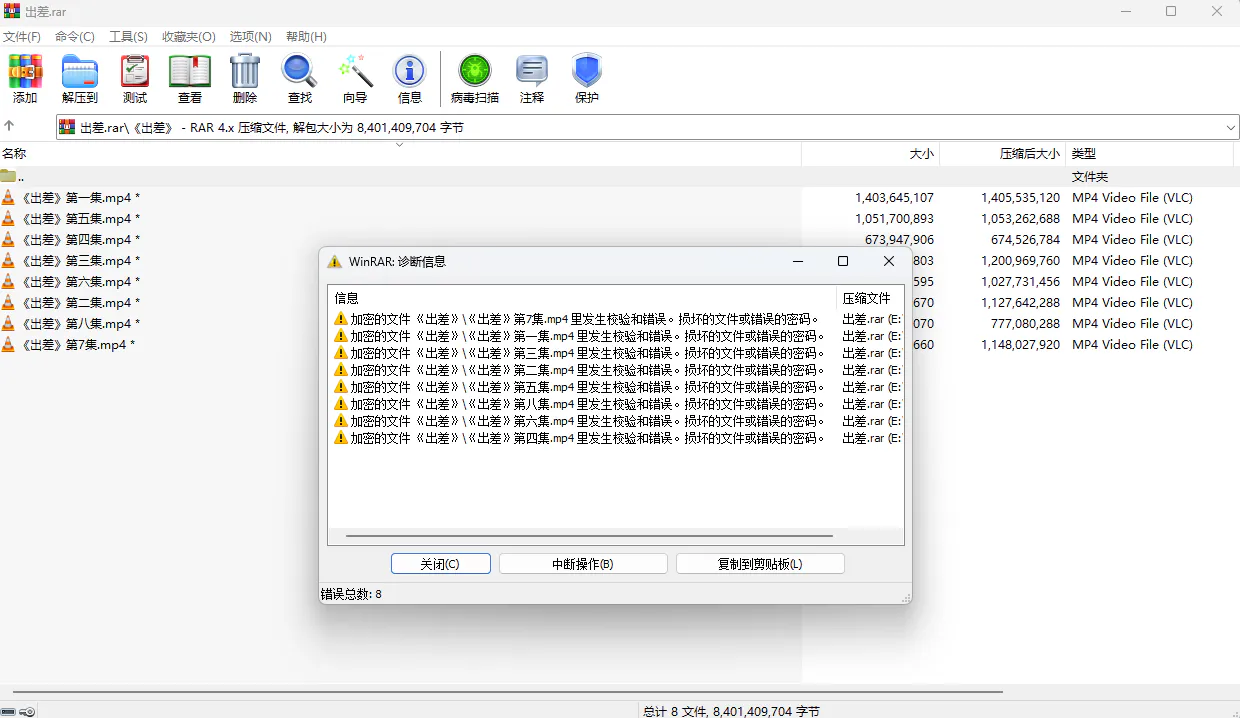Image resolution: width=1240 pixels, height=718 pixels.
Task: Click the 保护 (Protect) shield icon
Action: (x=587, y=79)
